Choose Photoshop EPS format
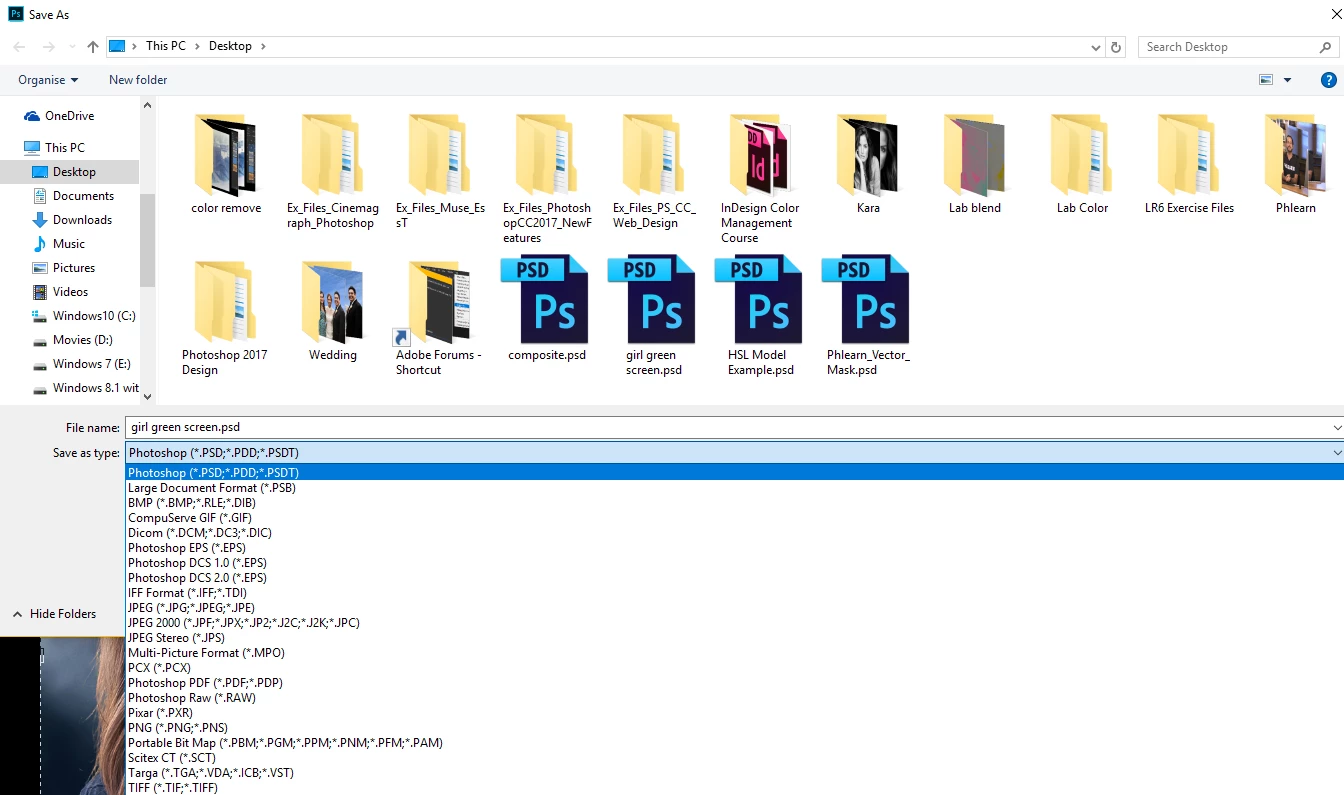 click(x=187, y=548)
